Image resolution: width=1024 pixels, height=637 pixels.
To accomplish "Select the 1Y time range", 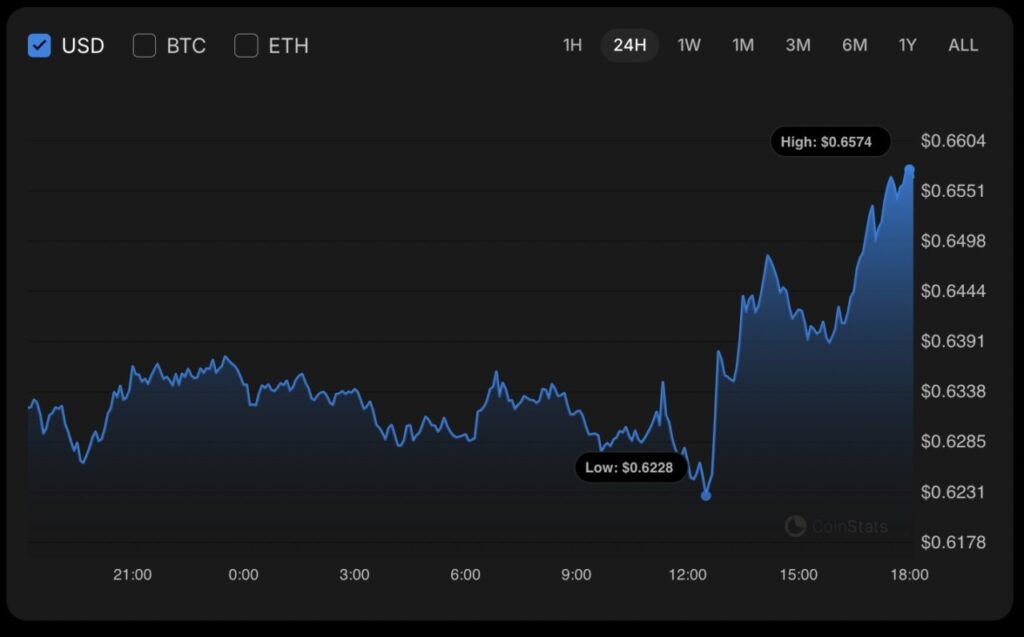I will [907, 45].
